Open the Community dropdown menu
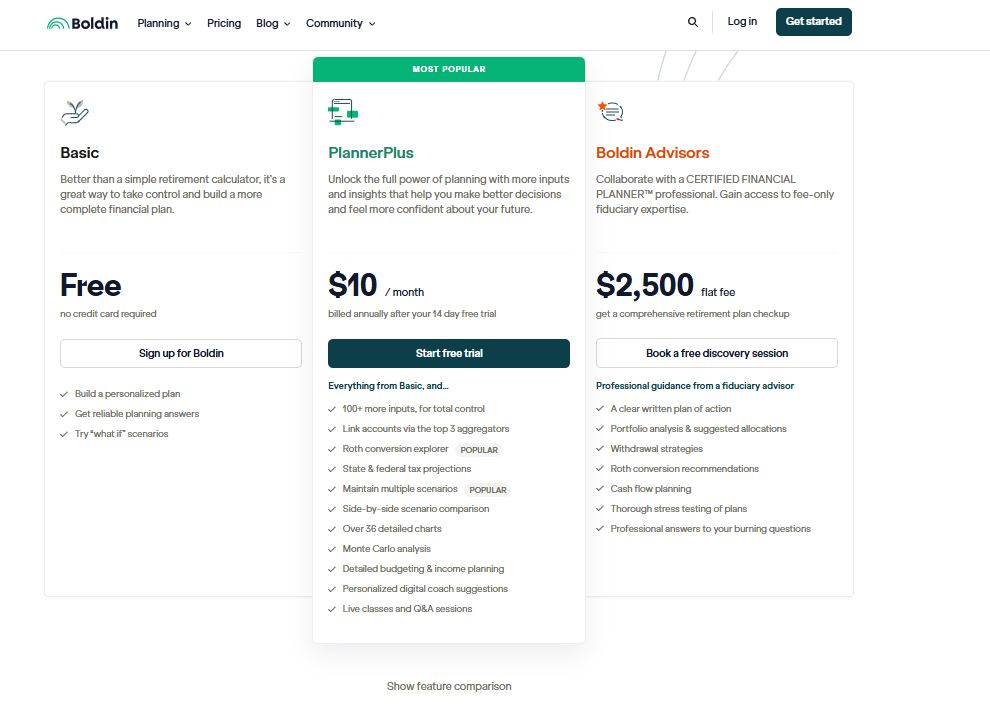Image resolution: width=990 pixels, height=705 pixels. (x=341, y=23)
